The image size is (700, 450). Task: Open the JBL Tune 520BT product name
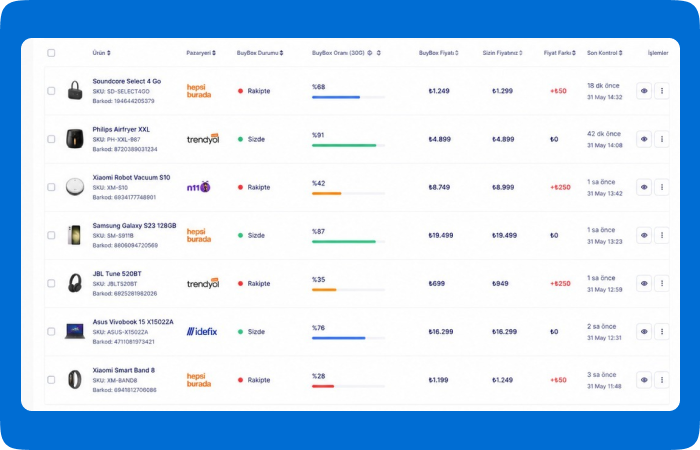(117, 274)
